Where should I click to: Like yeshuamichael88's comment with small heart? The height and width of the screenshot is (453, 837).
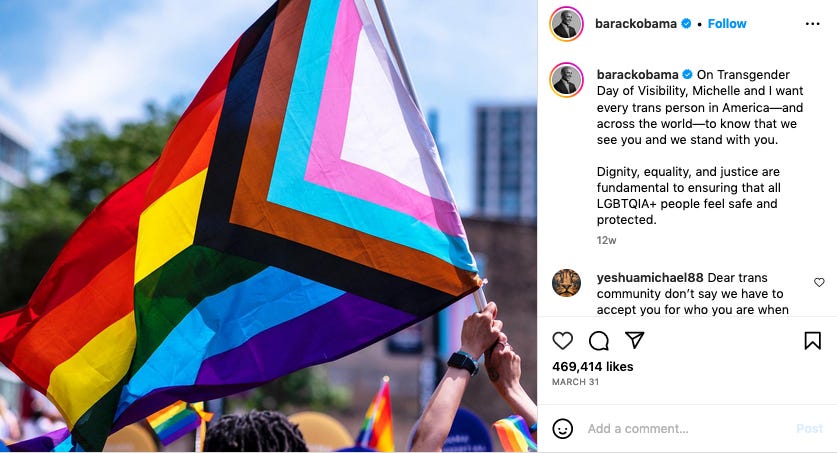coord(819,282)
